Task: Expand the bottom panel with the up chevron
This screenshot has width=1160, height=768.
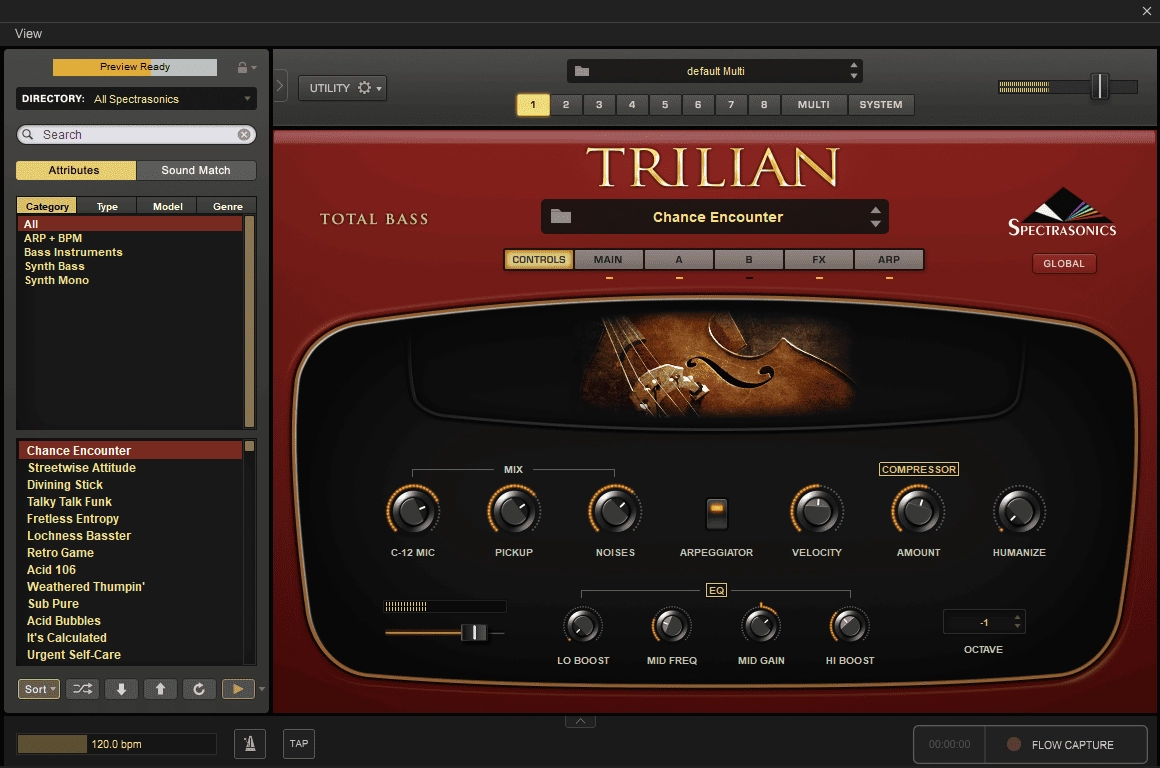Action: click(581, 721)
